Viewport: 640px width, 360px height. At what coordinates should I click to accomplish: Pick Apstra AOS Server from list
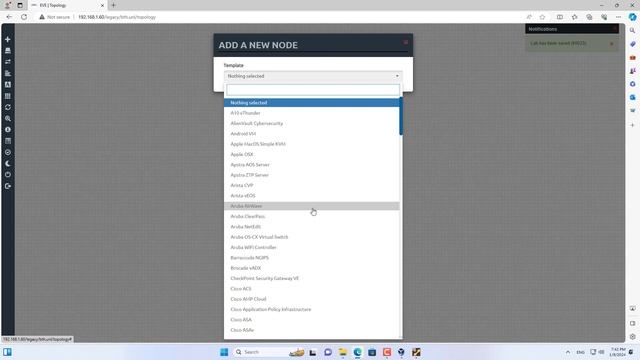pyautogui.click(x=311, y=164)
